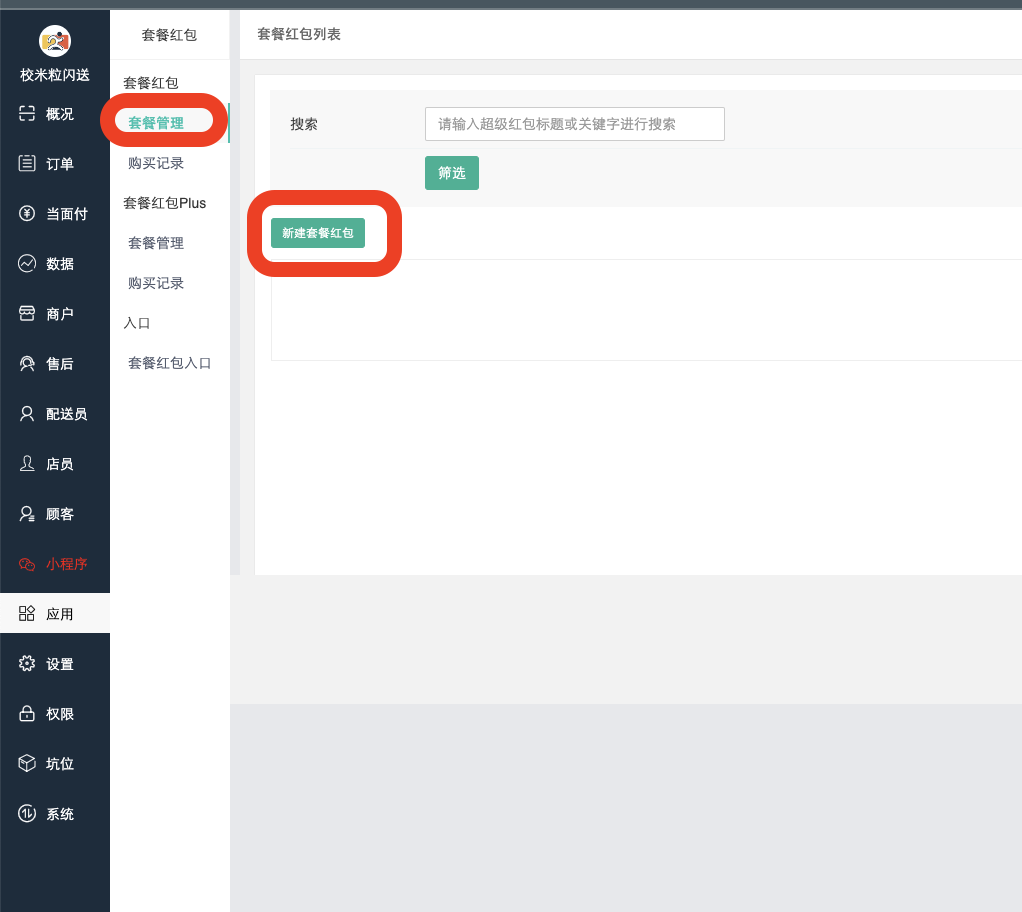The height and width of the screenshot is (912, 1022).
Task: Select the 当面付 yuan icon
Action: pos(27,213)
